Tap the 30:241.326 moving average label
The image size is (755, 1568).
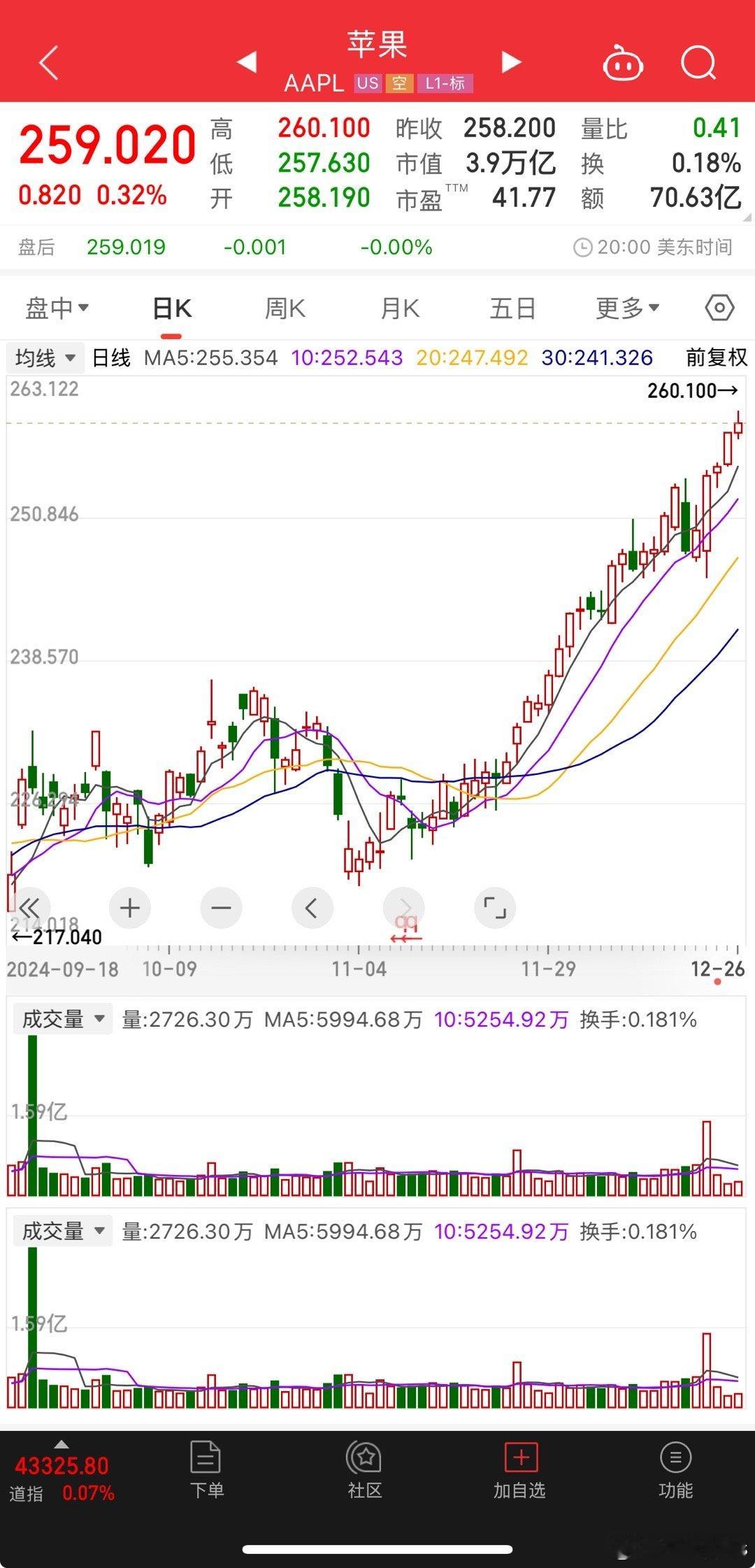click(x=597, y=357)
